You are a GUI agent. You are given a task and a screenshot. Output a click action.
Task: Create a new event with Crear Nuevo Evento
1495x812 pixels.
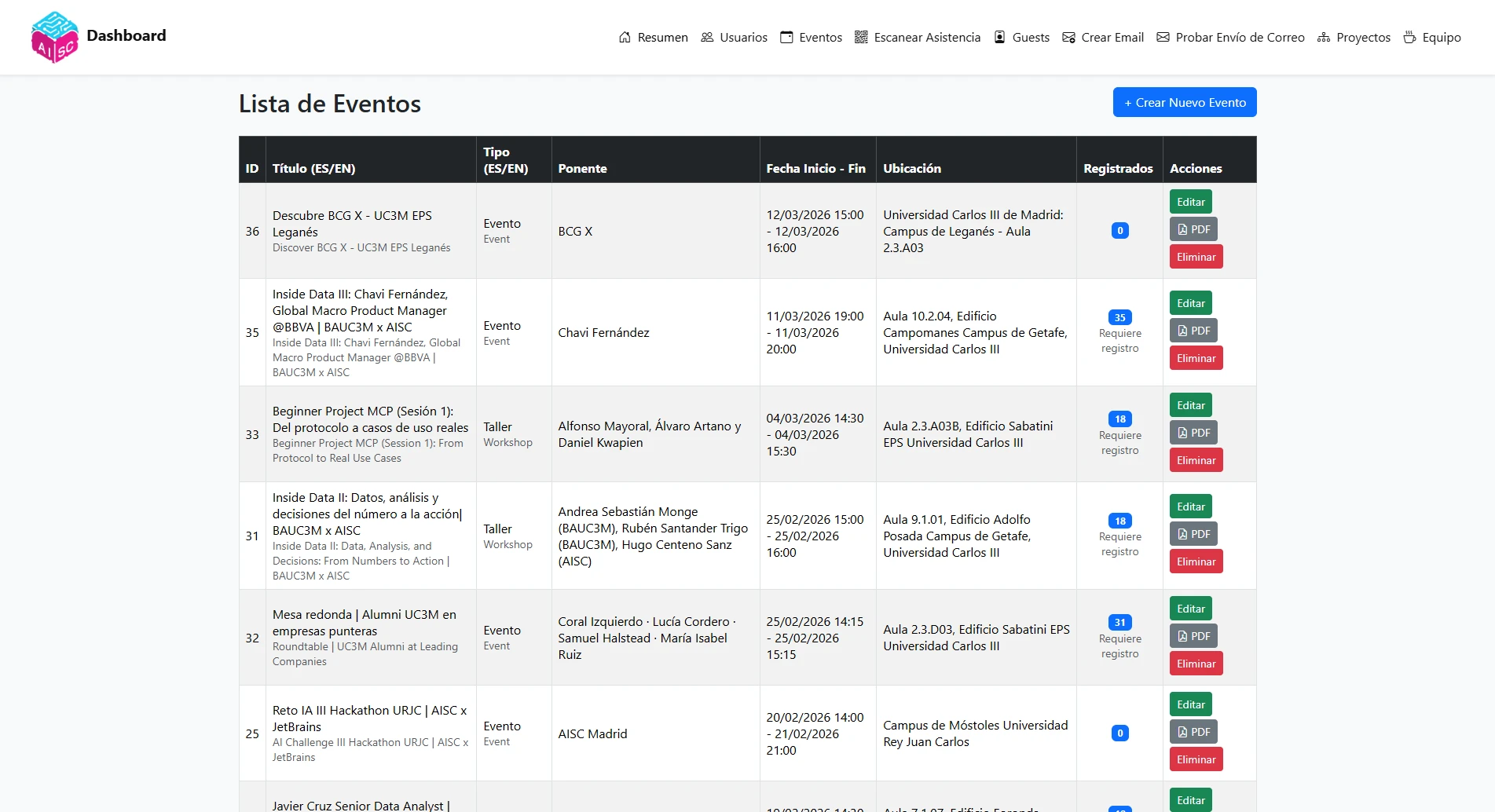(x=1185, y=102)
